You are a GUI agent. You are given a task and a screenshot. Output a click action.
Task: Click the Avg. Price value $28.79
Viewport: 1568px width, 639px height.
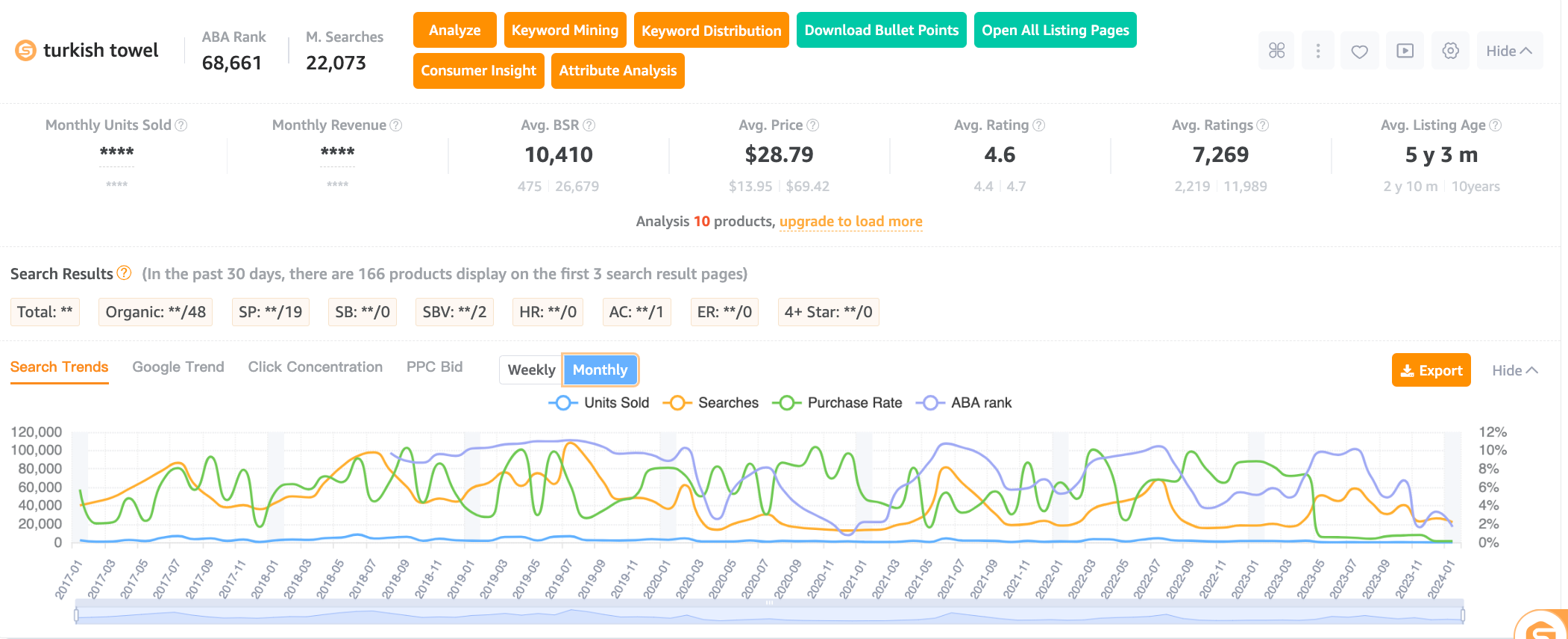(780, 155)
